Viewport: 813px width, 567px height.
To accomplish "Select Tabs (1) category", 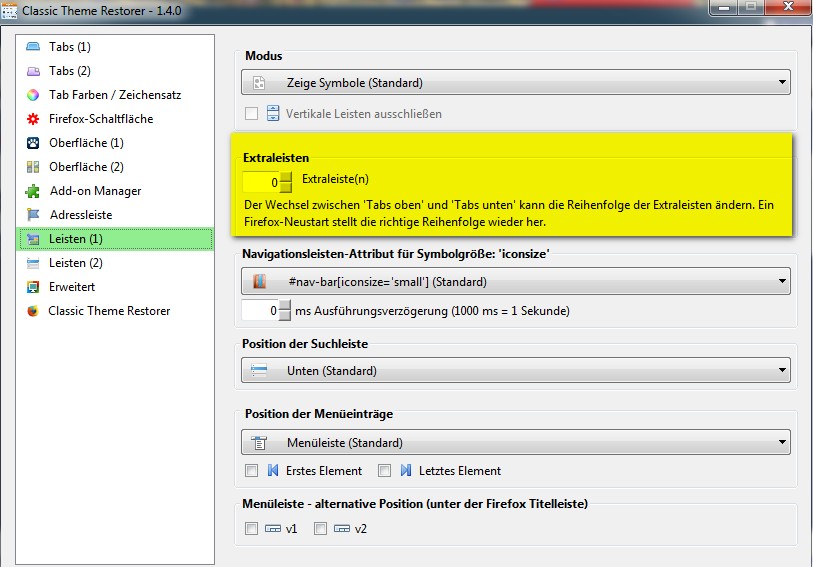I will pos(115,47).
